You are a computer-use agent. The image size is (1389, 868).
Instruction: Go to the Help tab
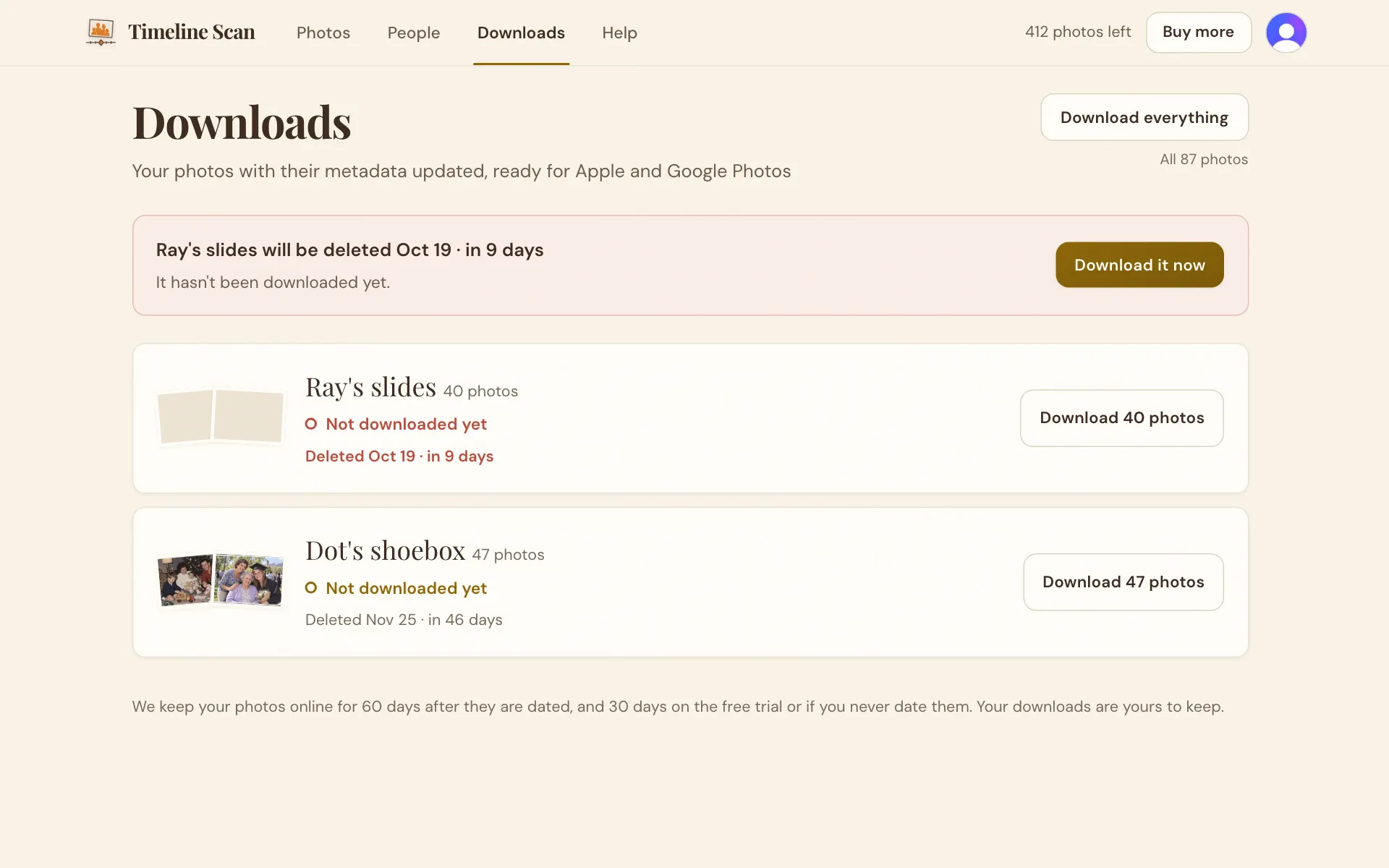tap(619, 33)
